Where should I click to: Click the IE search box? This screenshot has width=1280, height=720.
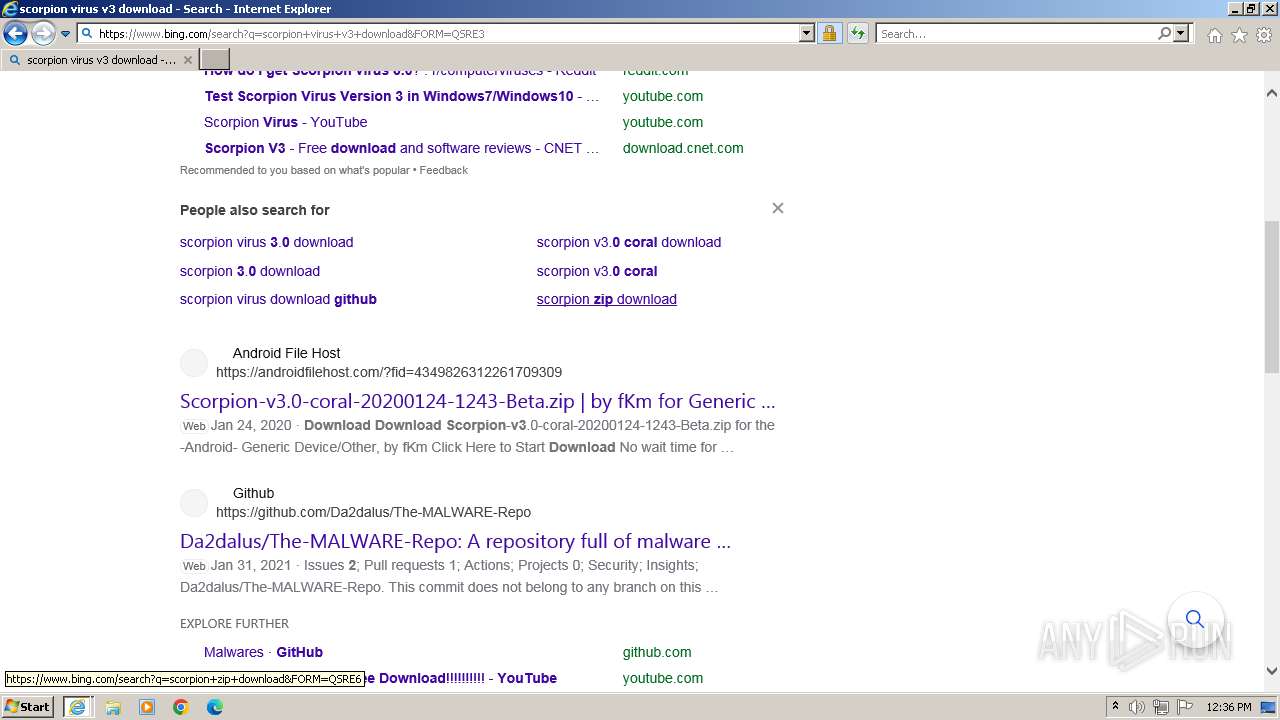tap(1016, 34)
